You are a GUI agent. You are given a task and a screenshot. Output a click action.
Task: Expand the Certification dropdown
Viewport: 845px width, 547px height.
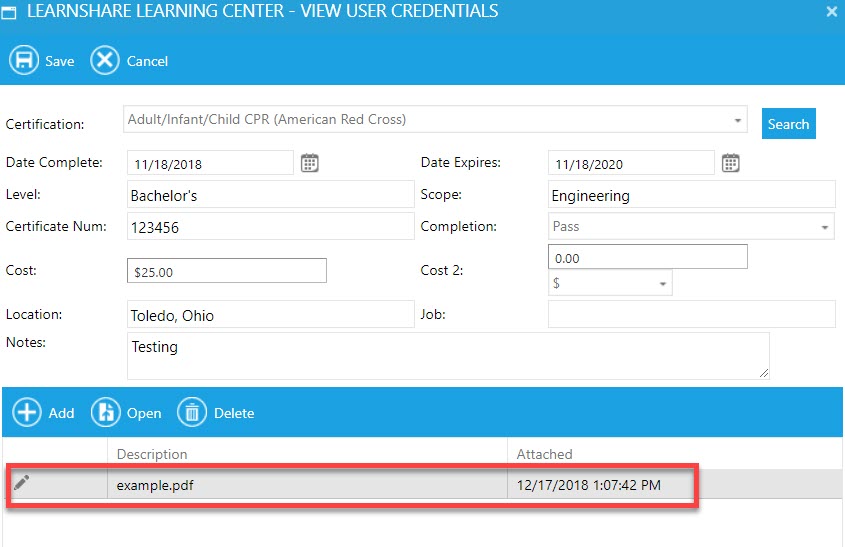[738, 120]
